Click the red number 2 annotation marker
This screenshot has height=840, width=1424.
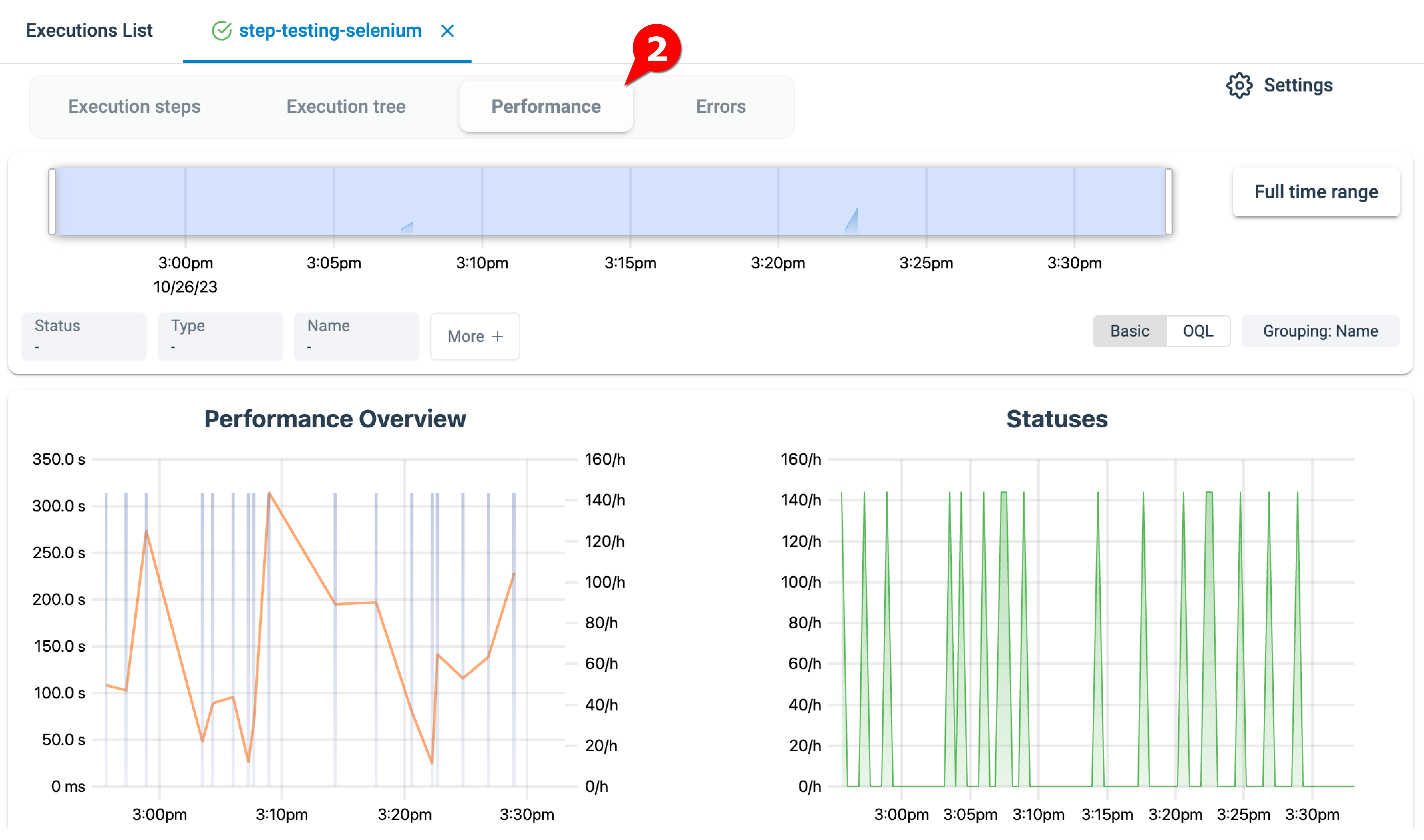point(656,49)
